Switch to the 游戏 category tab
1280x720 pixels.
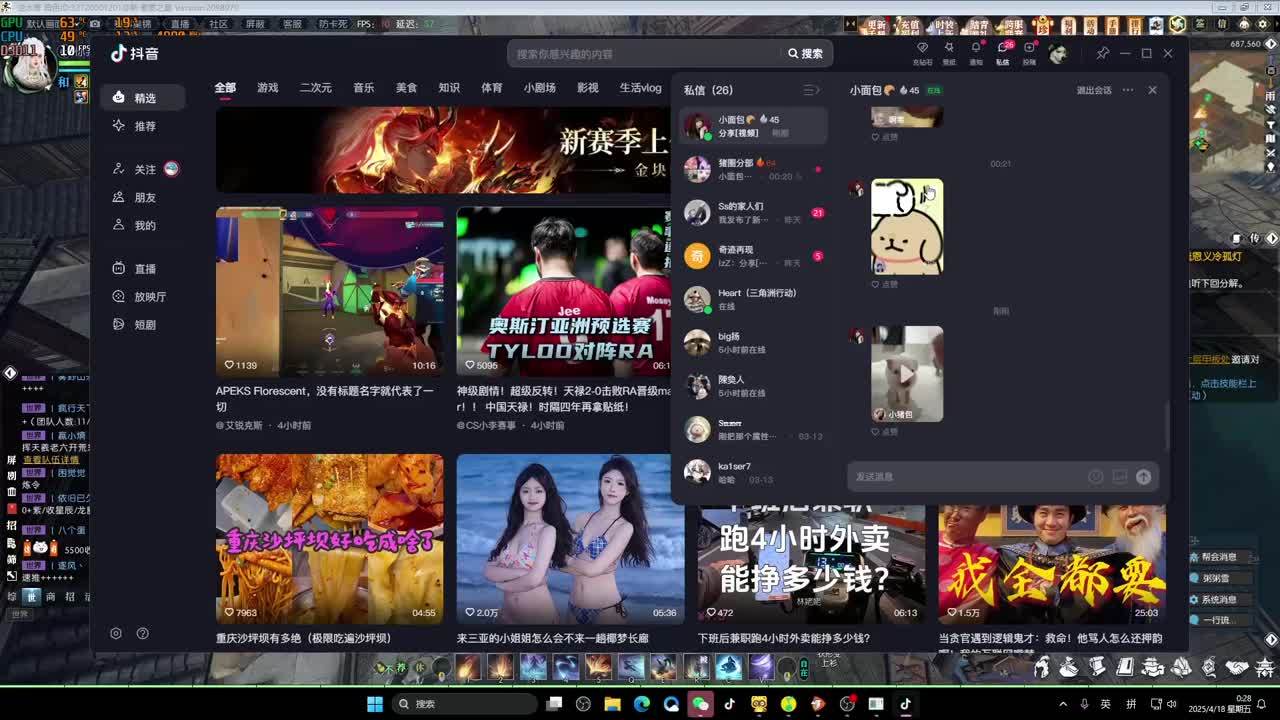(x=267, y=88)
